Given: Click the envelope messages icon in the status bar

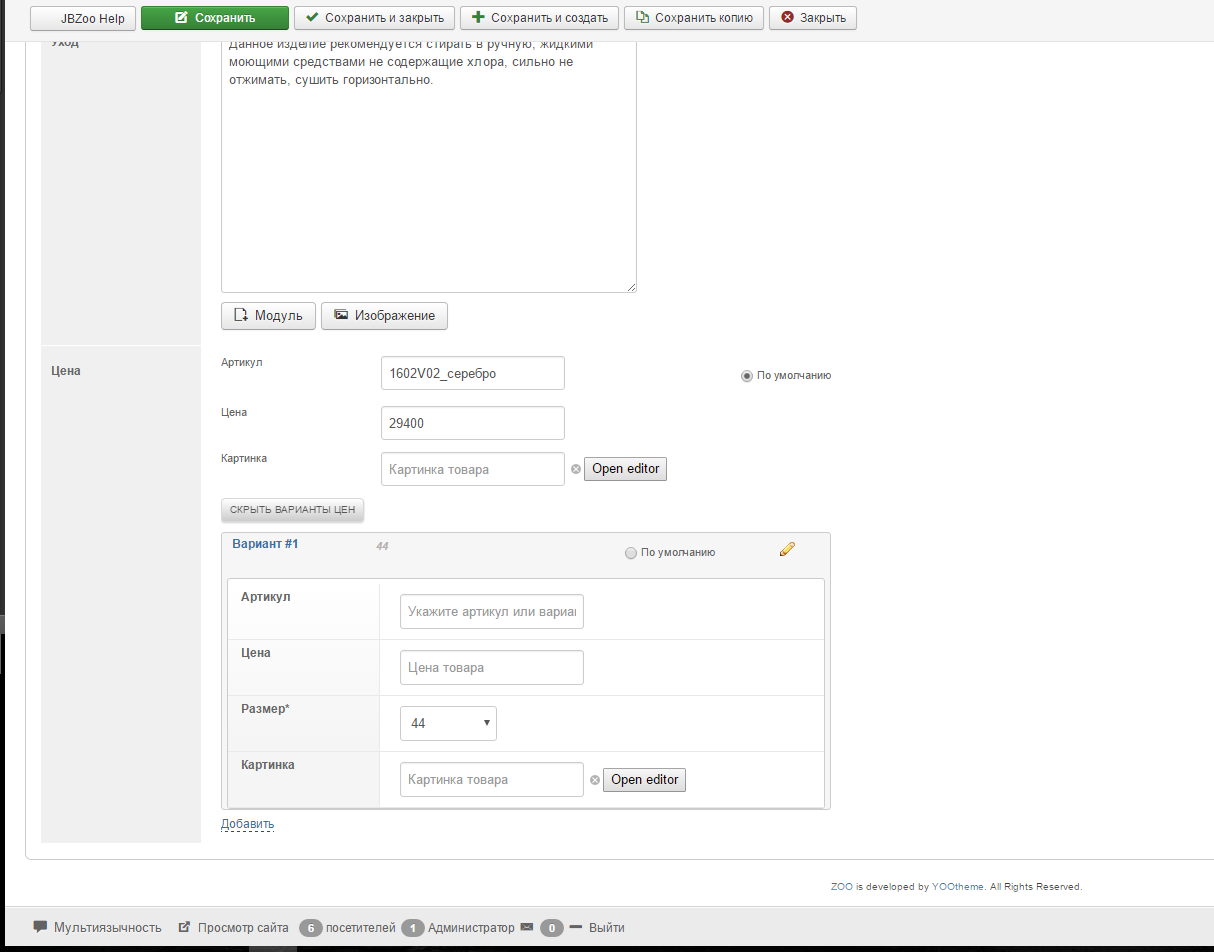Looking at the screenshot, I should click(x=527, y=927).
